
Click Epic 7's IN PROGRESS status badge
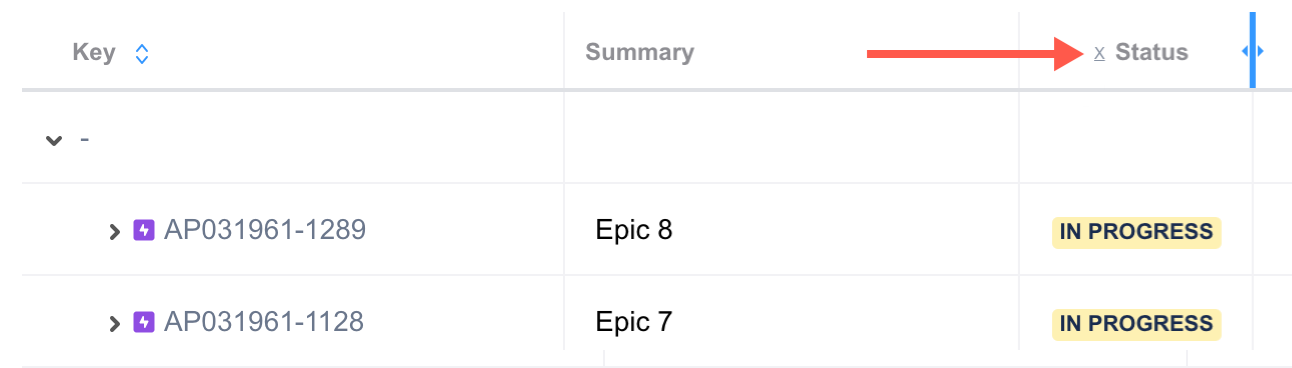pyautogui.click(x=1136, y=324)
